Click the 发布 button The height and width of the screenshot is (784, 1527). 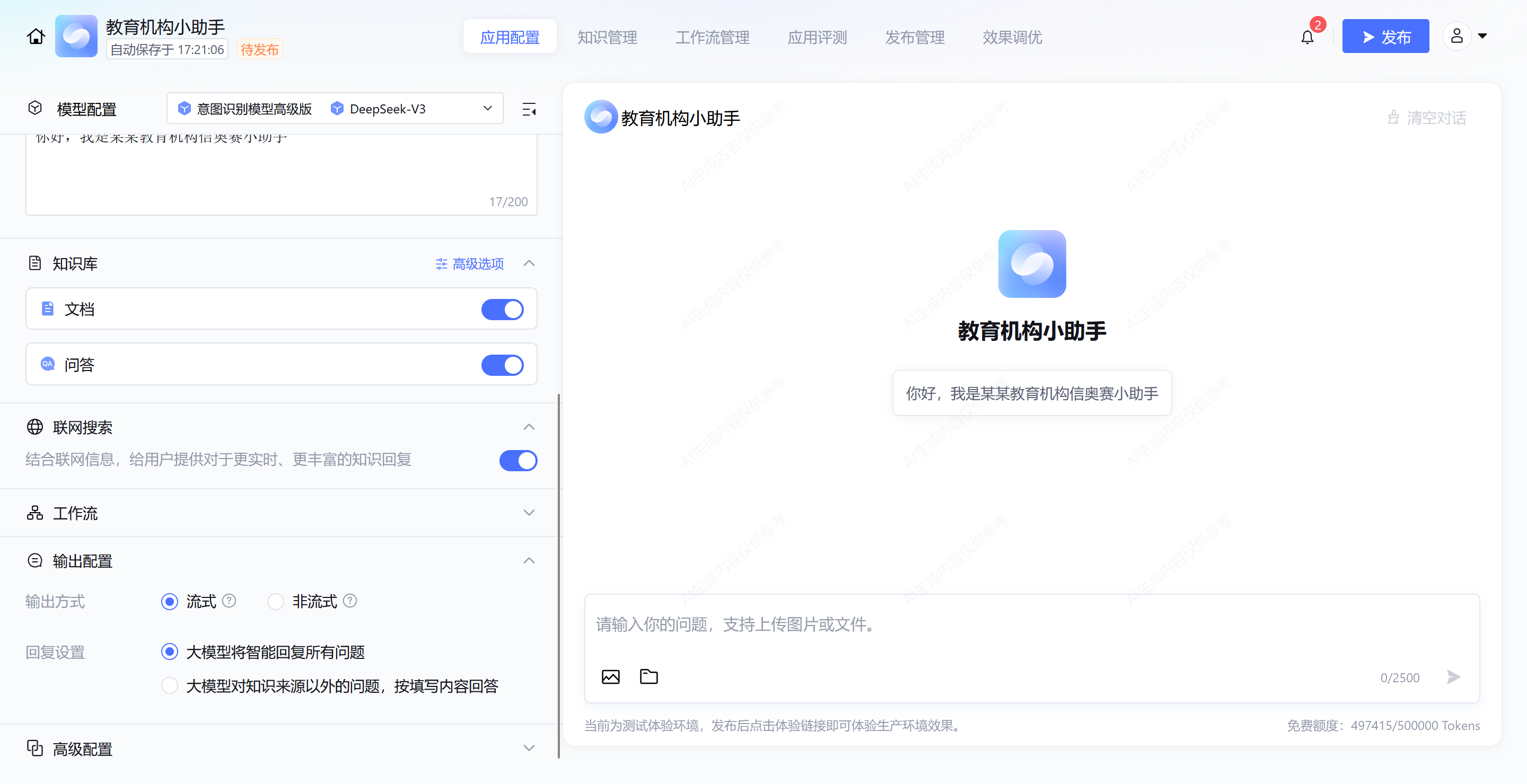(x=1385, y=37)
